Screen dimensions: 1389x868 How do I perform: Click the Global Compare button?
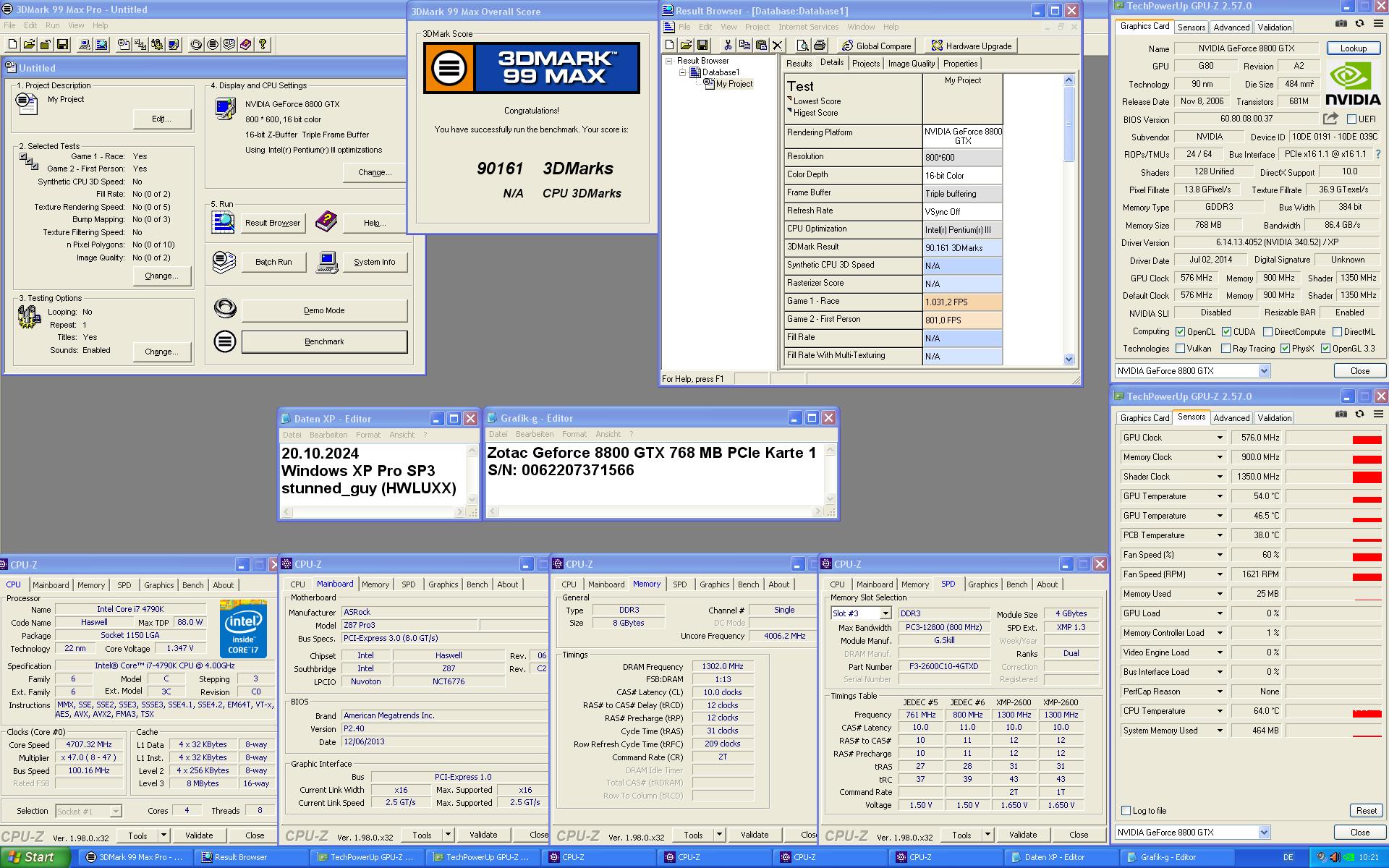[x=876, y=46]
